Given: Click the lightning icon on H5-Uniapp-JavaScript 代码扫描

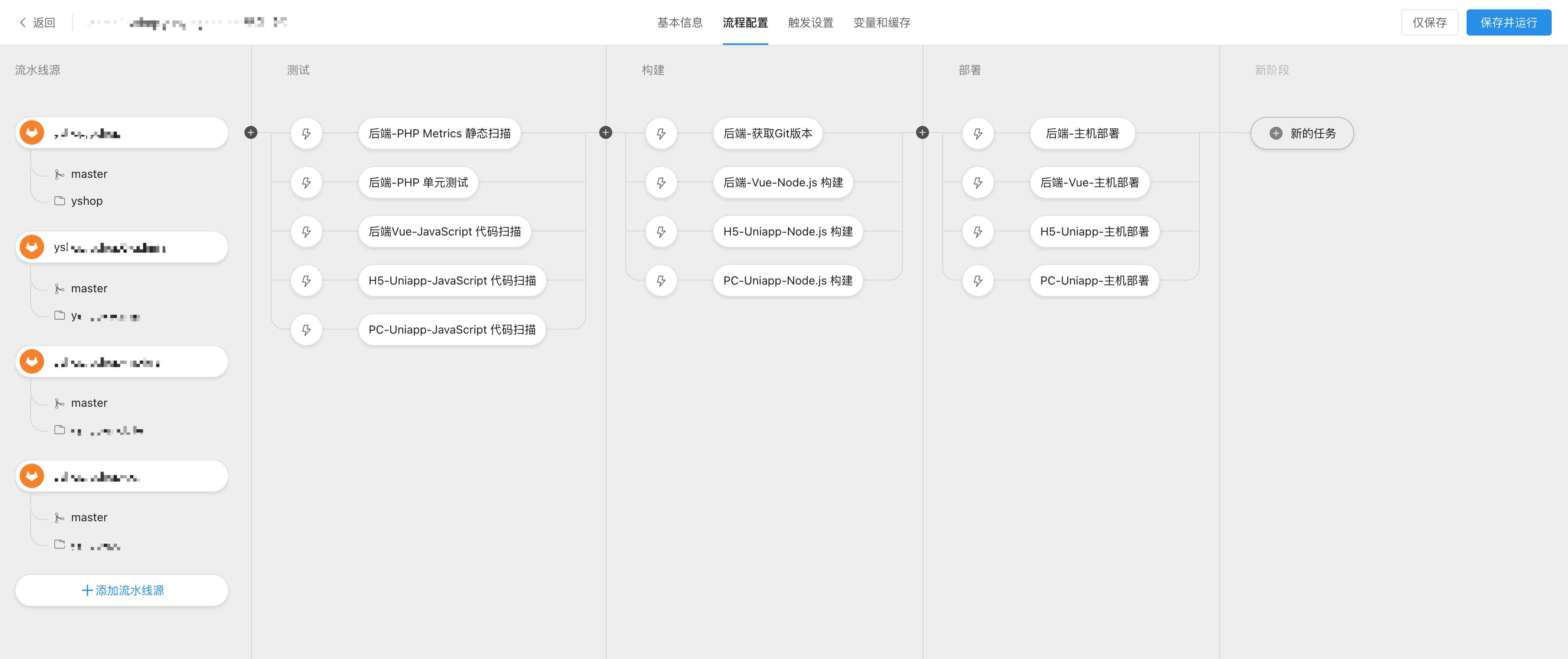Looking at the screenshot, I should click(306, 280).
